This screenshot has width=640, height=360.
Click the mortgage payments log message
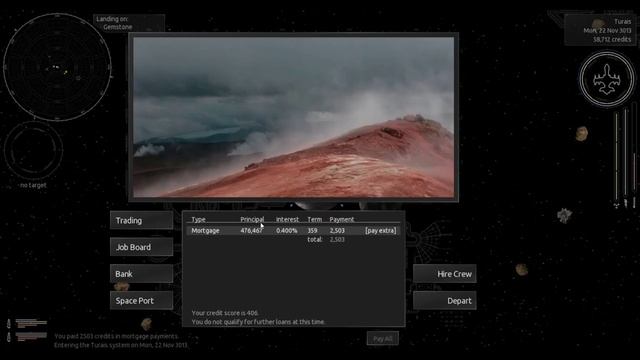117,336
